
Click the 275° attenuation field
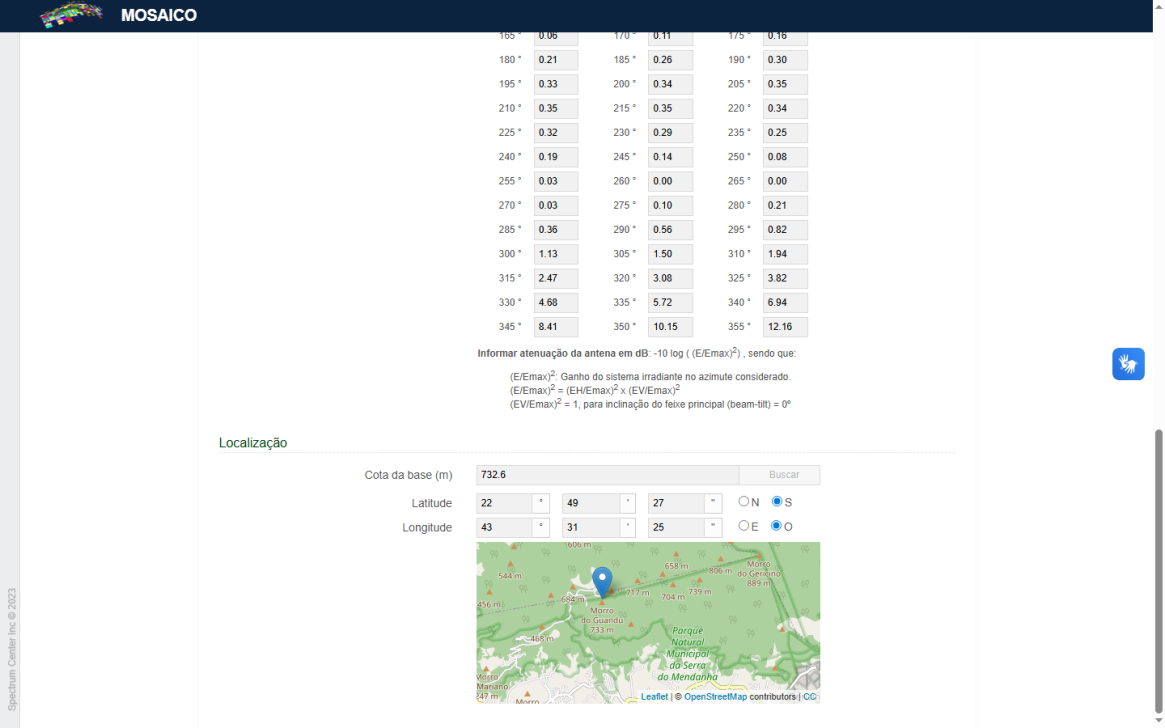tap(670, 206)
